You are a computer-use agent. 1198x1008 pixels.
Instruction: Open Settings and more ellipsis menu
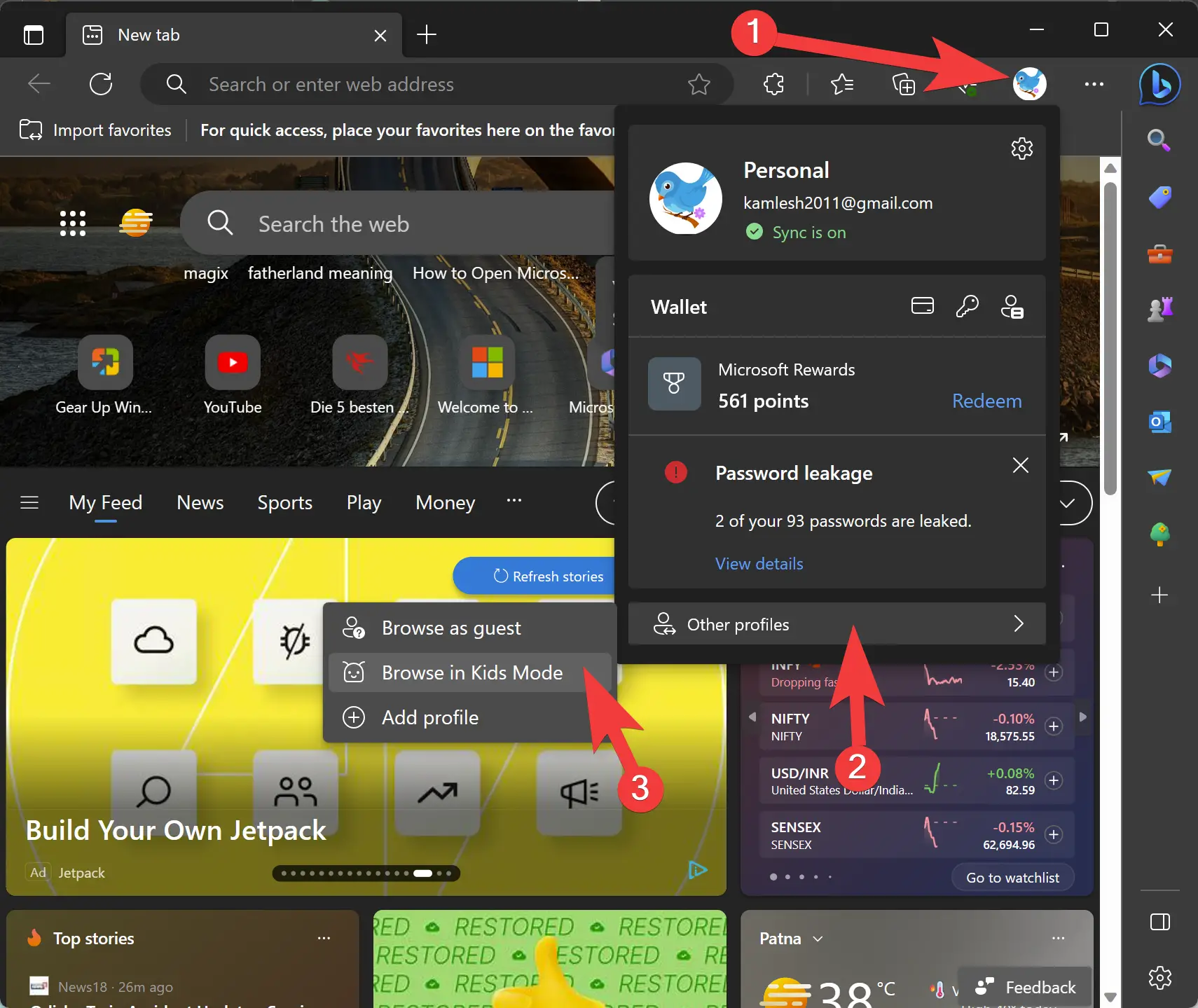tap(1094, 84)
